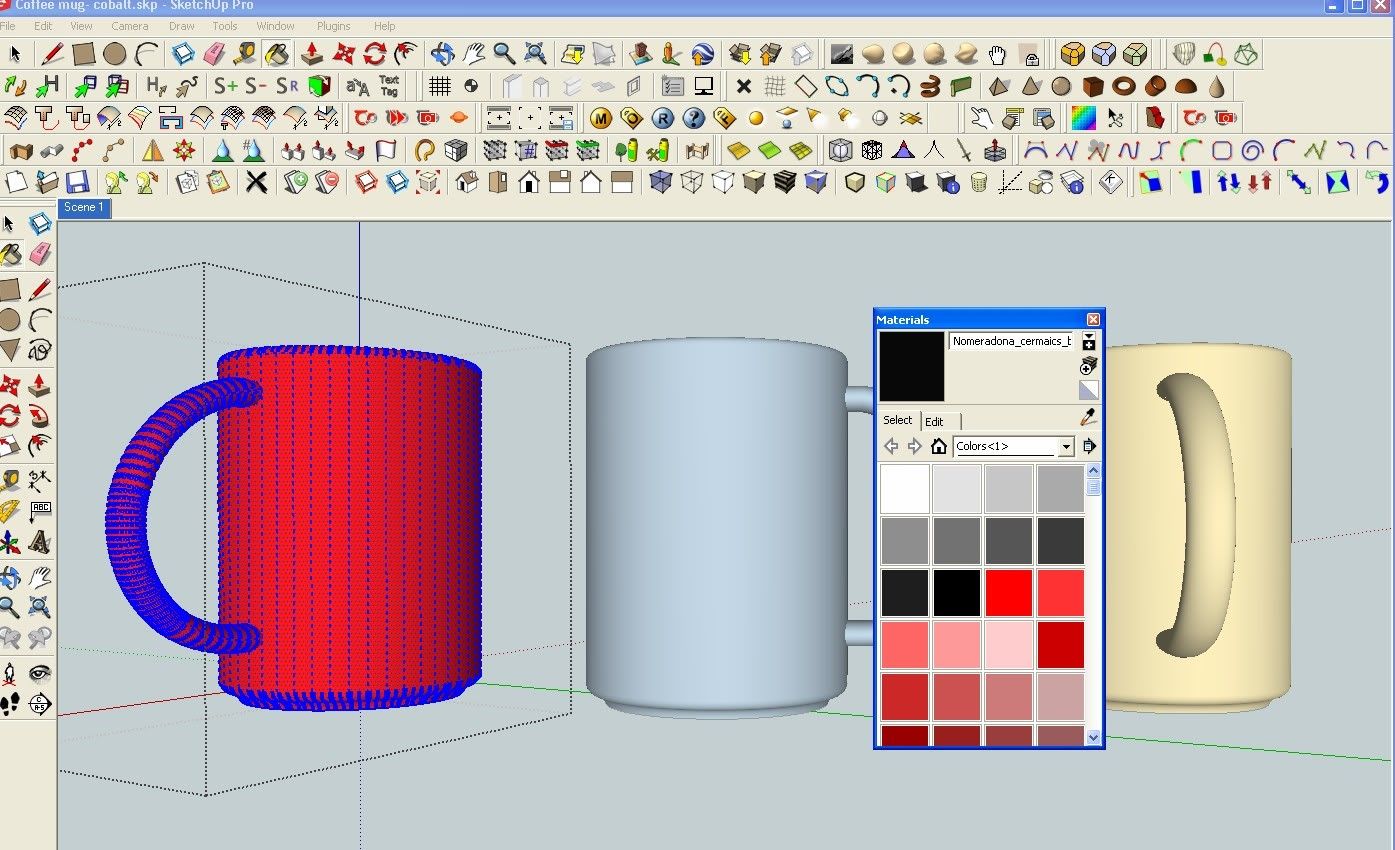Open the Tools menu
The width and height of the screenshot is (1395, 850).
click(x=225, y=26)
